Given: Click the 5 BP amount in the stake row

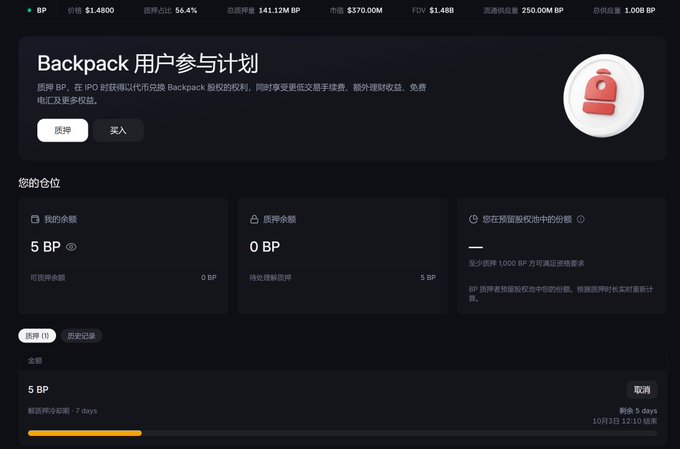Looking at the screenshot, I should (x=38, y=390).
